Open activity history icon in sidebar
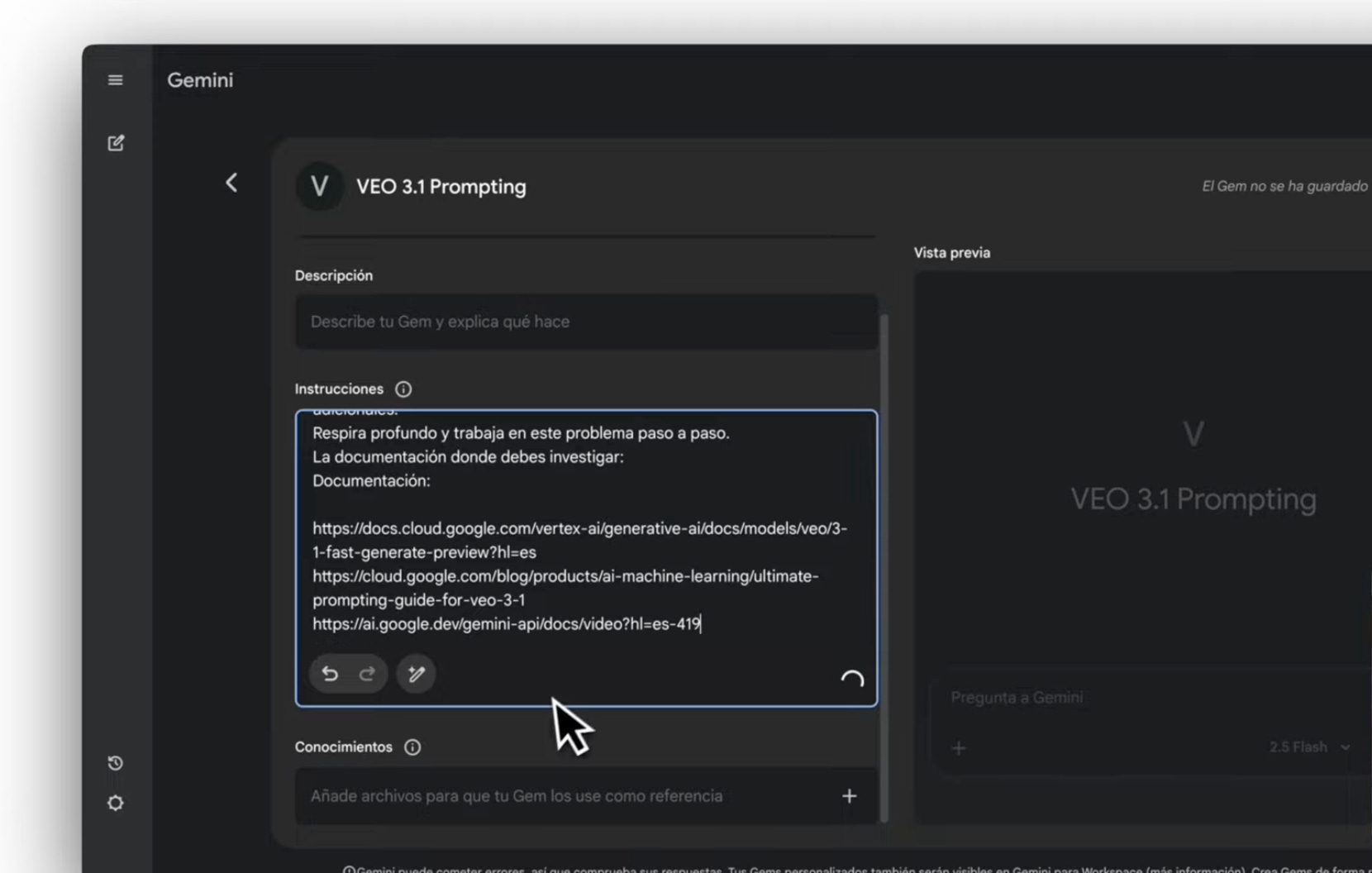Image resolution: width=1372 pixels, height=873 pixels. tap(116, 763)
